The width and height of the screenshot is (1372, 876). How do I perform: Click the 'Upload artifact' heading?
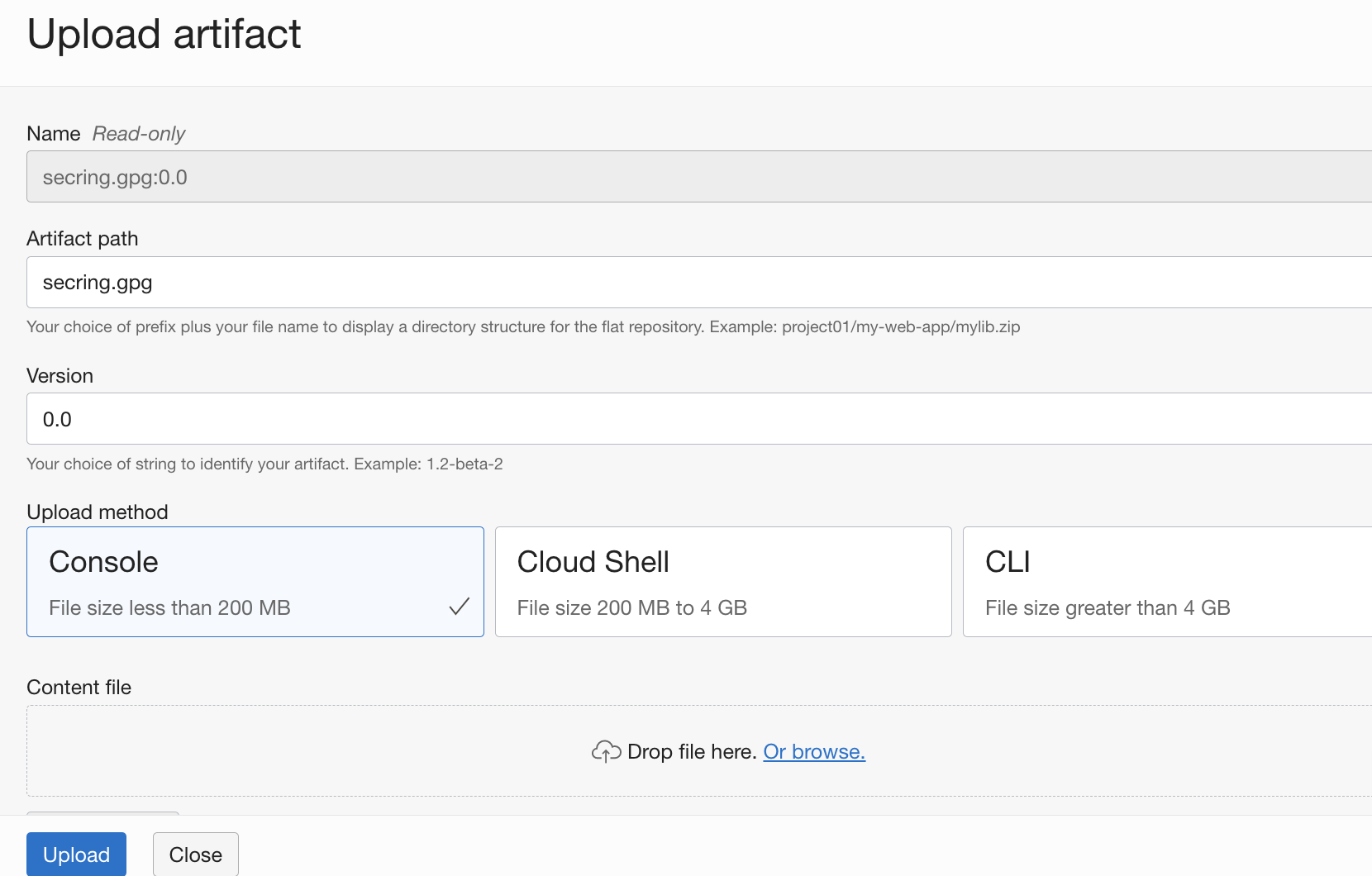(x=164, y=34)
